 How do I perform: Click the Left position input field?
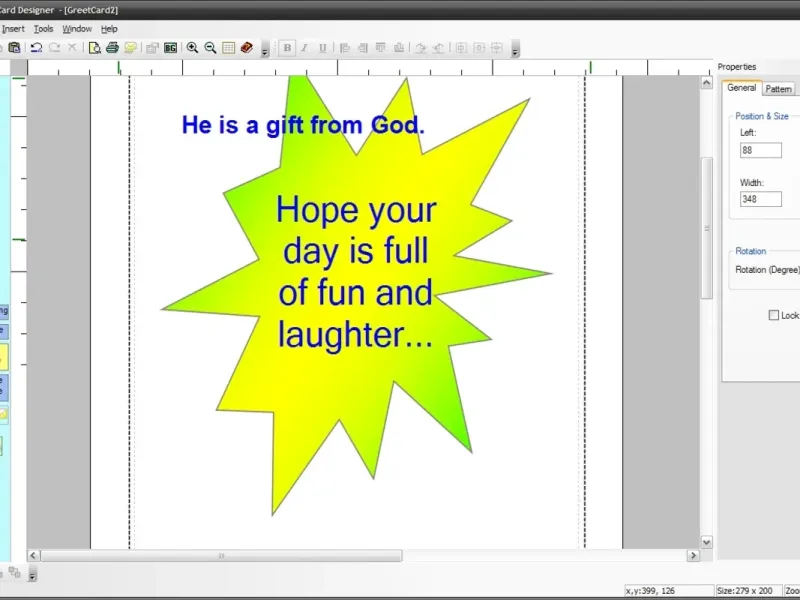[x=760, y=150]
